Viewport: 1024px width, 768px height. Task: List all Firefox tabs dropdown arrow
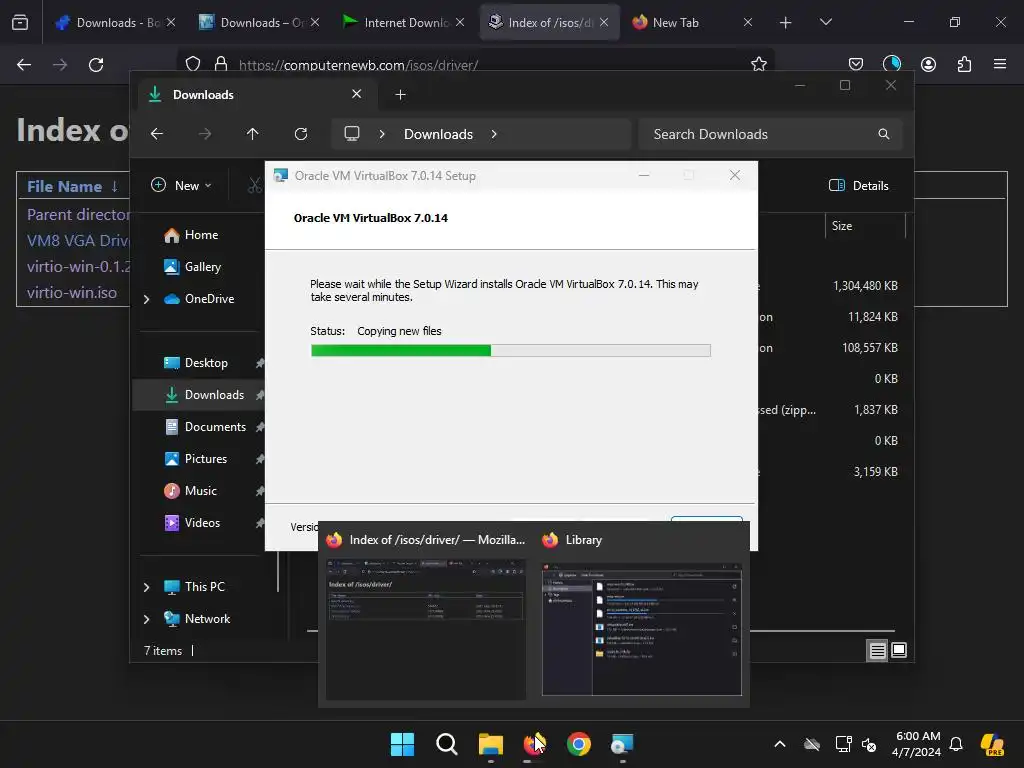(x=825, y=22)
